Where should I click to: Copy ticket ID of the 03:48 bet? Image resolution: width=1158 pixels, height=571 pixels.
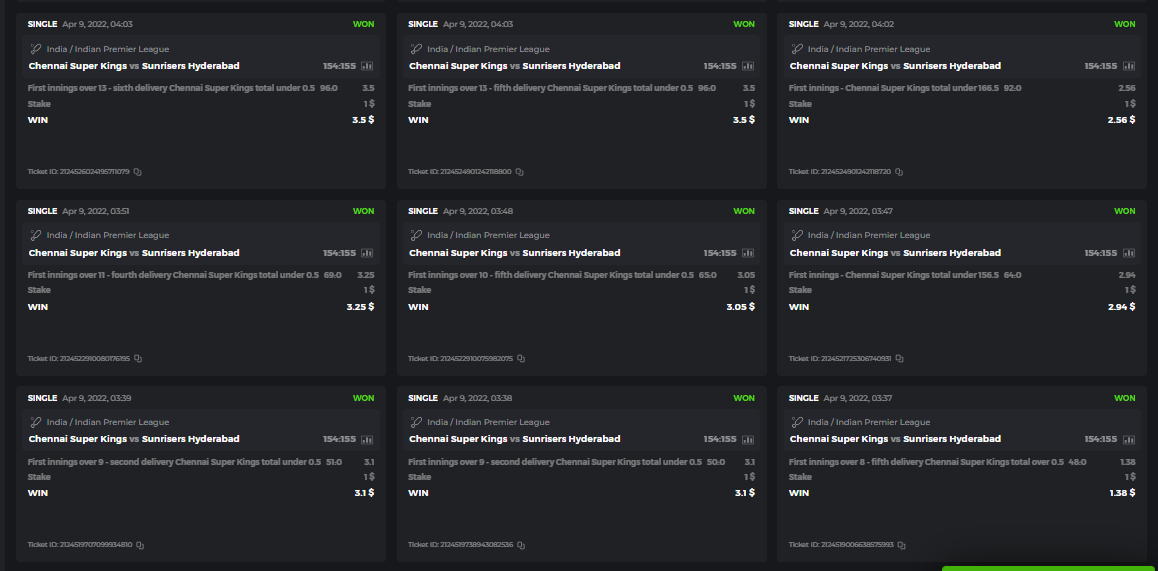click(x=521, y=358)
